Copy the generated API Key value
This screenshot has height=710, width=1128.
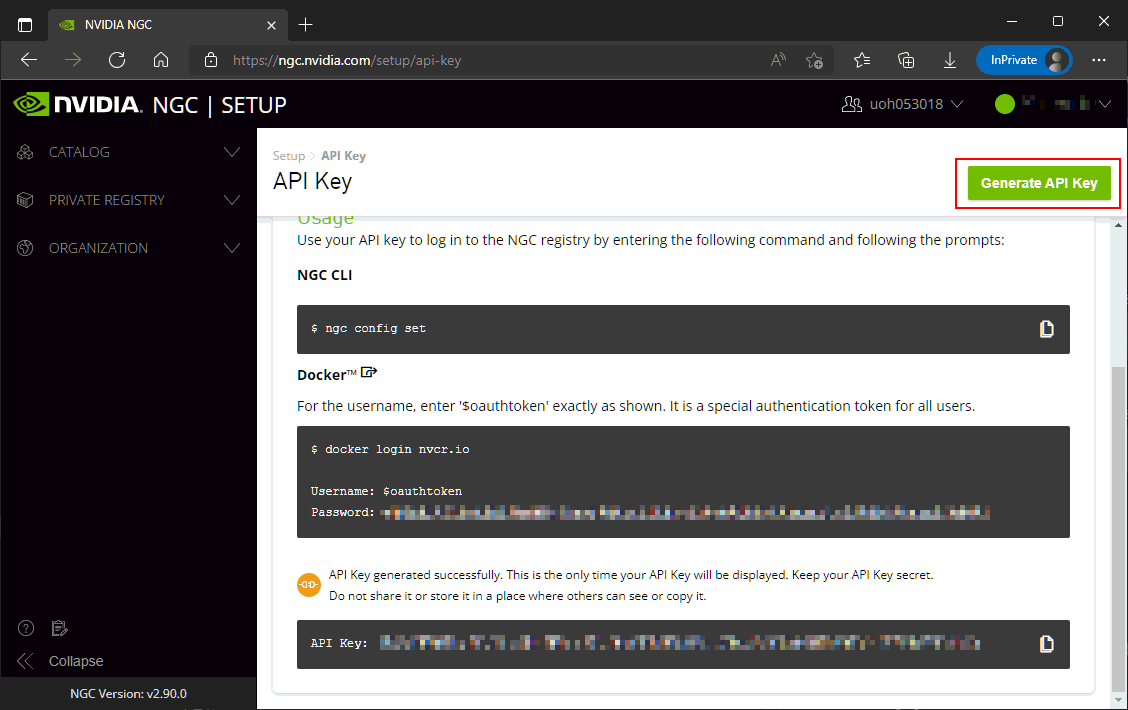pyautogui.click(x=1046, y=644)
